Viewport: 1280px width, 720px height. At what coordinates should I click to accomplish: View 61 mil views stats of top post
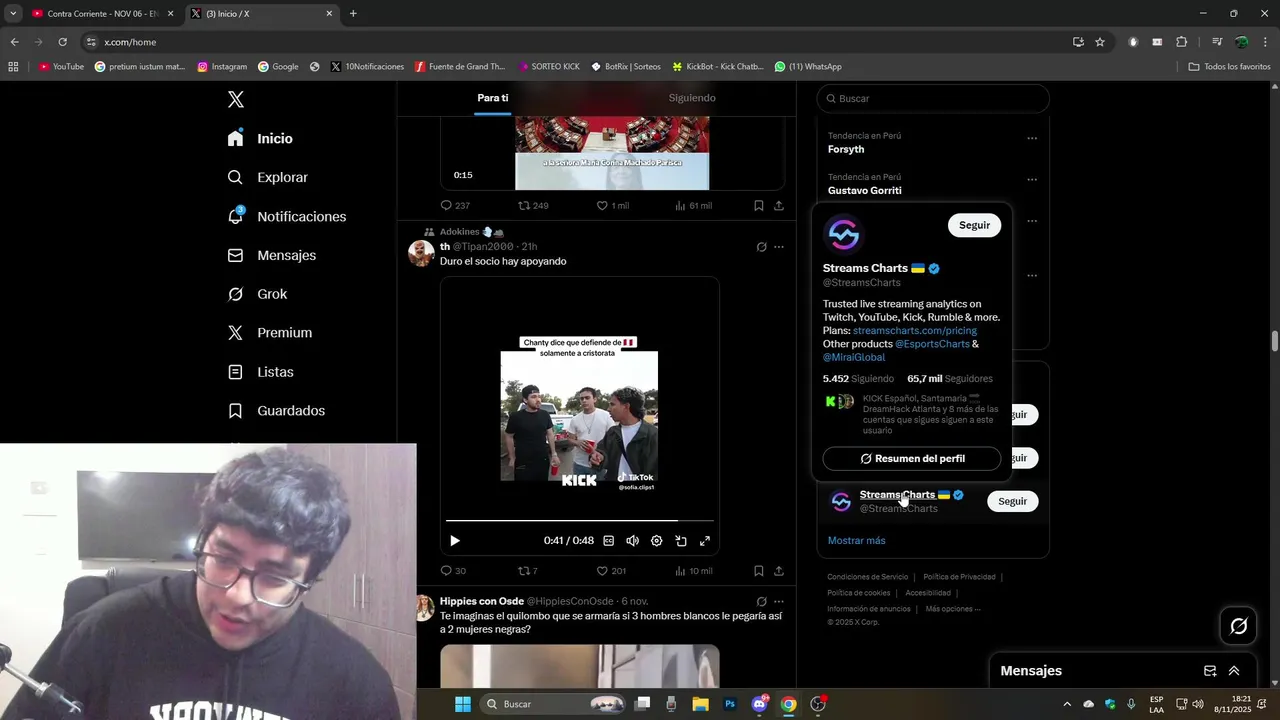coord(693,206)
